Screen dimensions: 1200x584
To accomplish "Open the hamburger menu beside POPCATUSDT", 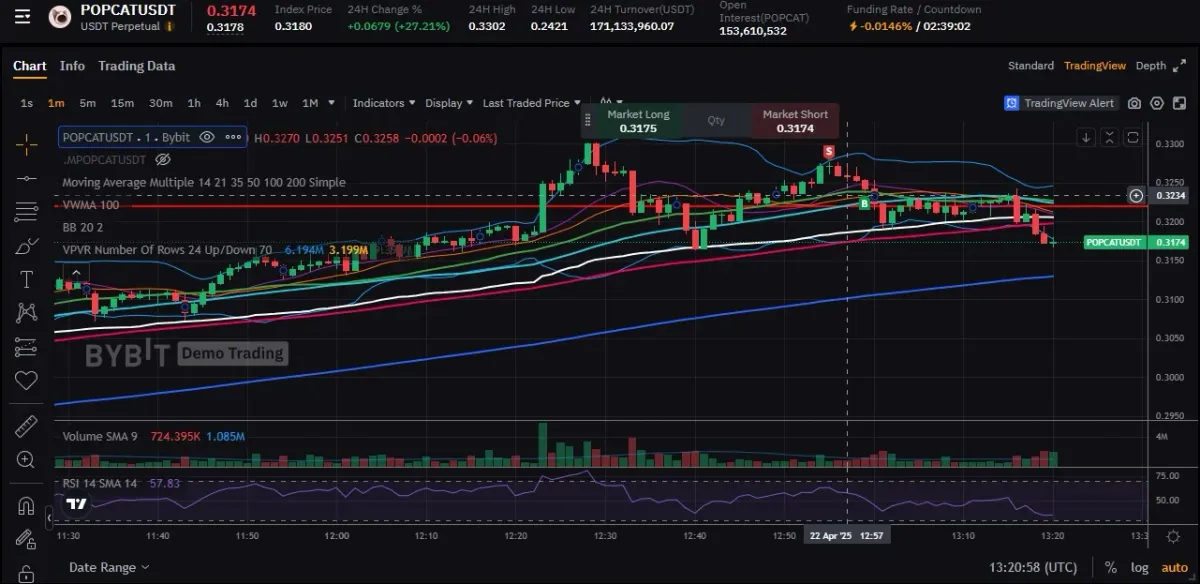I will pos(23,16).
